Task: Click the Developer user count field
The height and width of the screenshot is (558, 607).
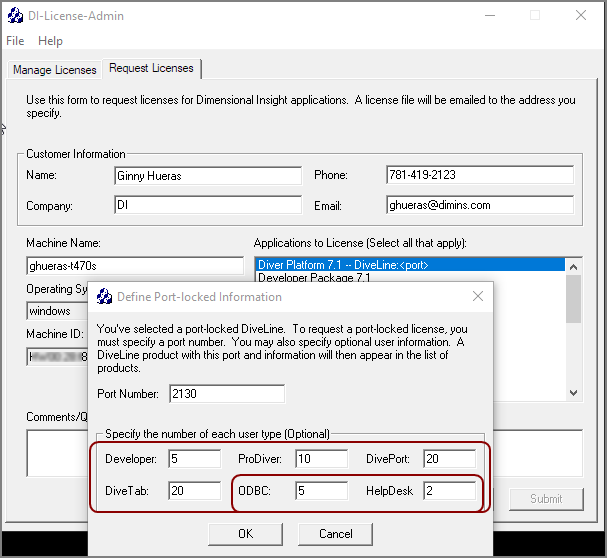Action: 195,459
